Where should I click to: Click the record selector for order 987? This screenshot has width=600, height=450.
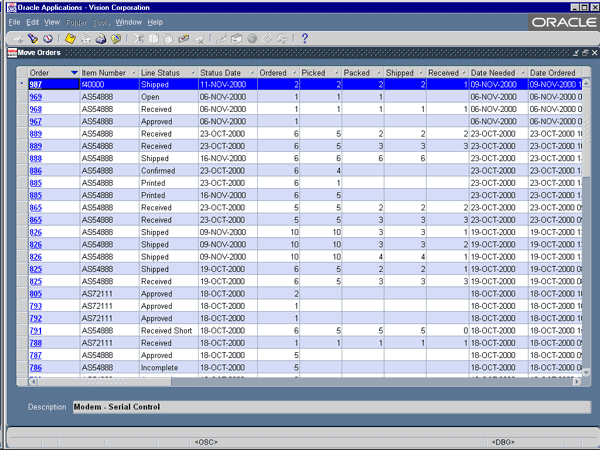point(22,85)
